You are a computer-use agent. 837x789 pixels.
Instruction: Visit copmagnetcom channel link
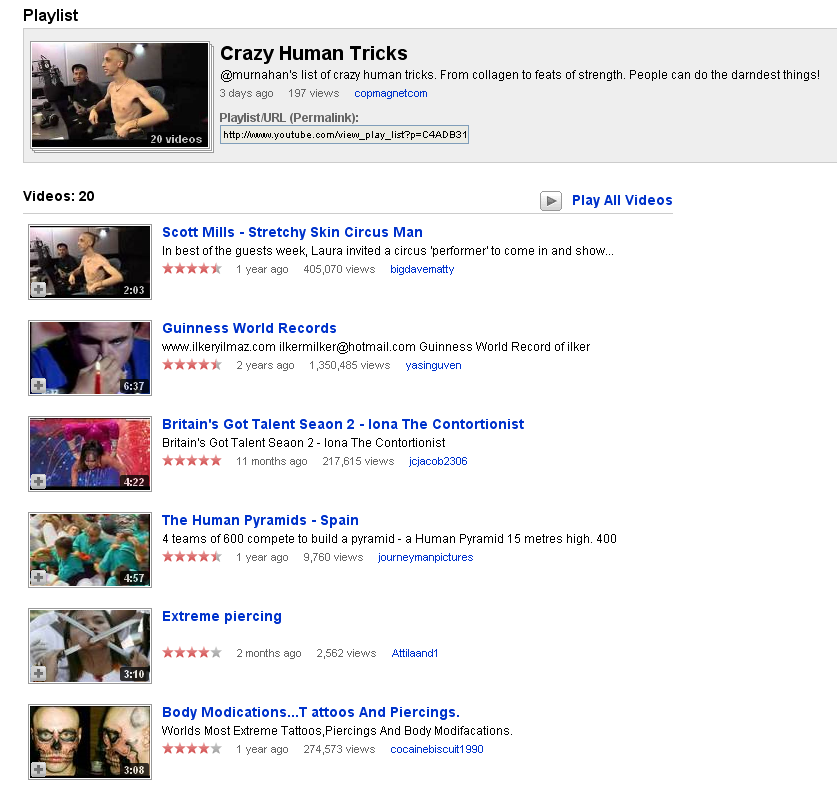(391, 93)
